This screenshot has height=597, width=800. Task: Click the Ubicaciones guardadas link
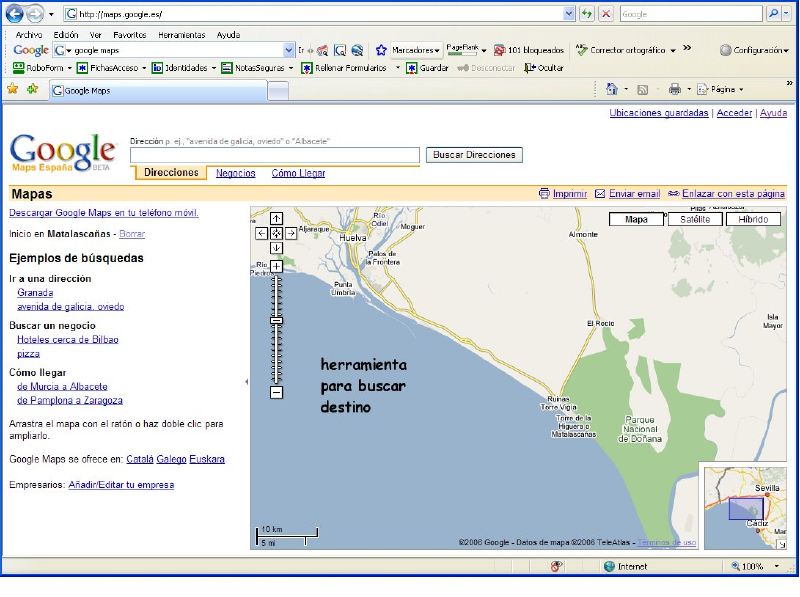[x=659, y=113]
